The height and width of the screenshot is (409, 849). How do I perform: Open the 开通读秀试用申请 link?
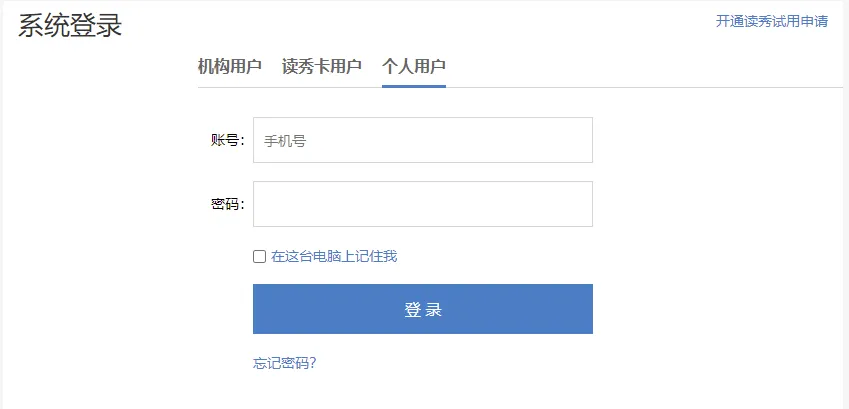click(x=772, y=22)
